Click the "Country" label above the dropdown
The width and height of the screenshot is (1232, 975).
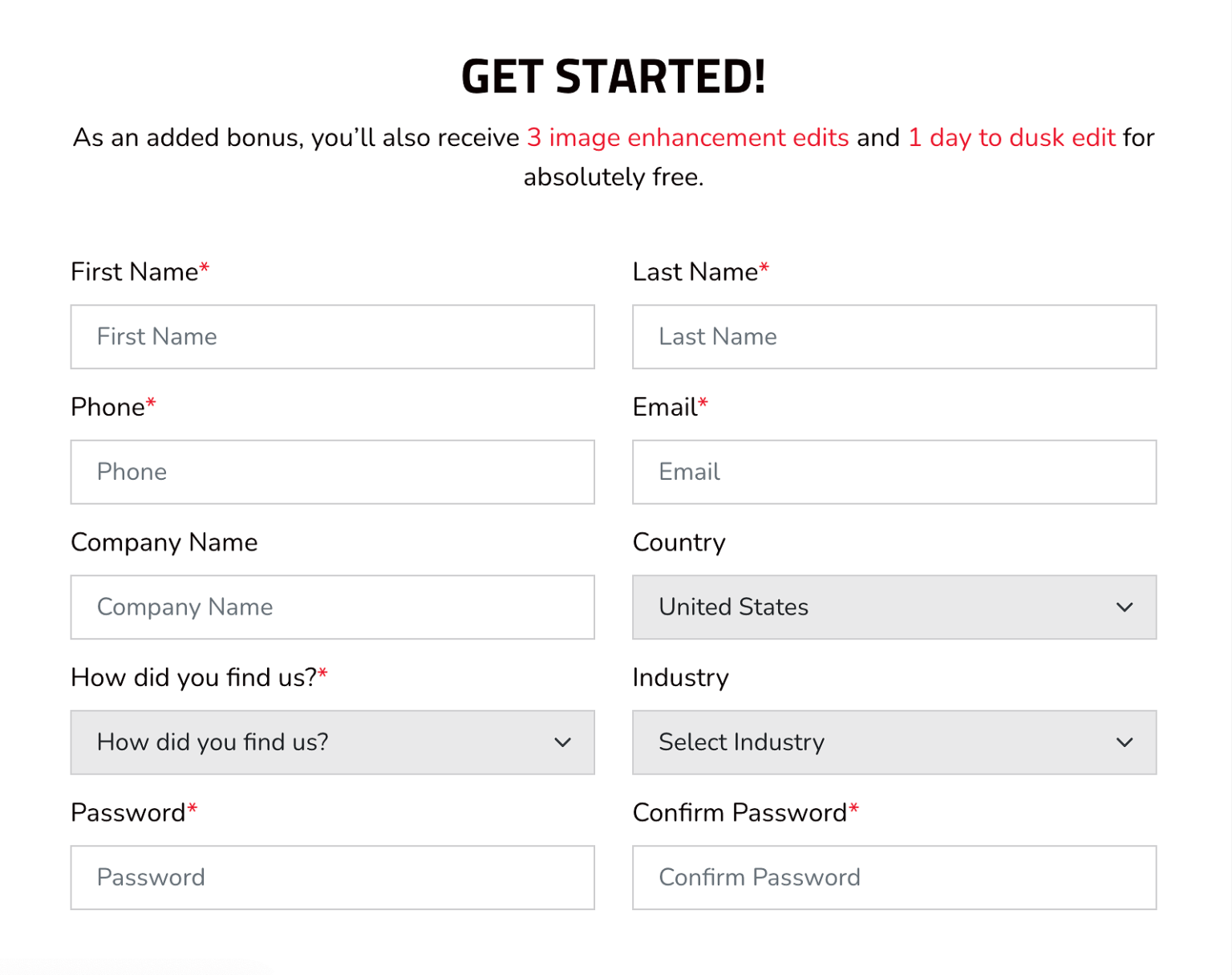(x=679, y=542)
